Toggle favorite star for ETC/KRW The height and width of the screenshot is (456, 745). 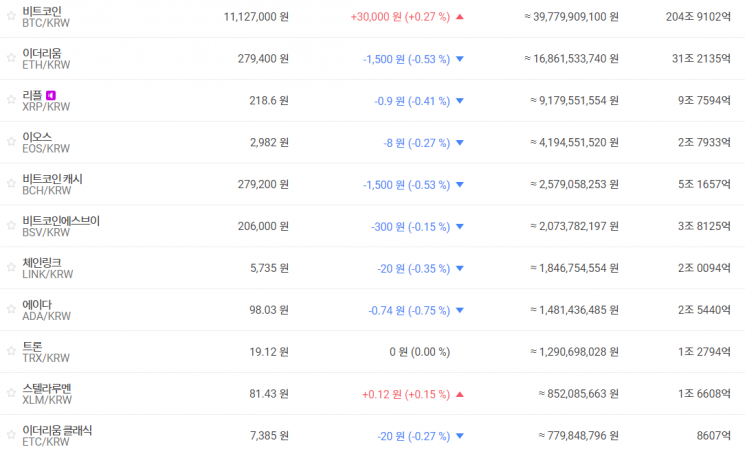(11, 435)
